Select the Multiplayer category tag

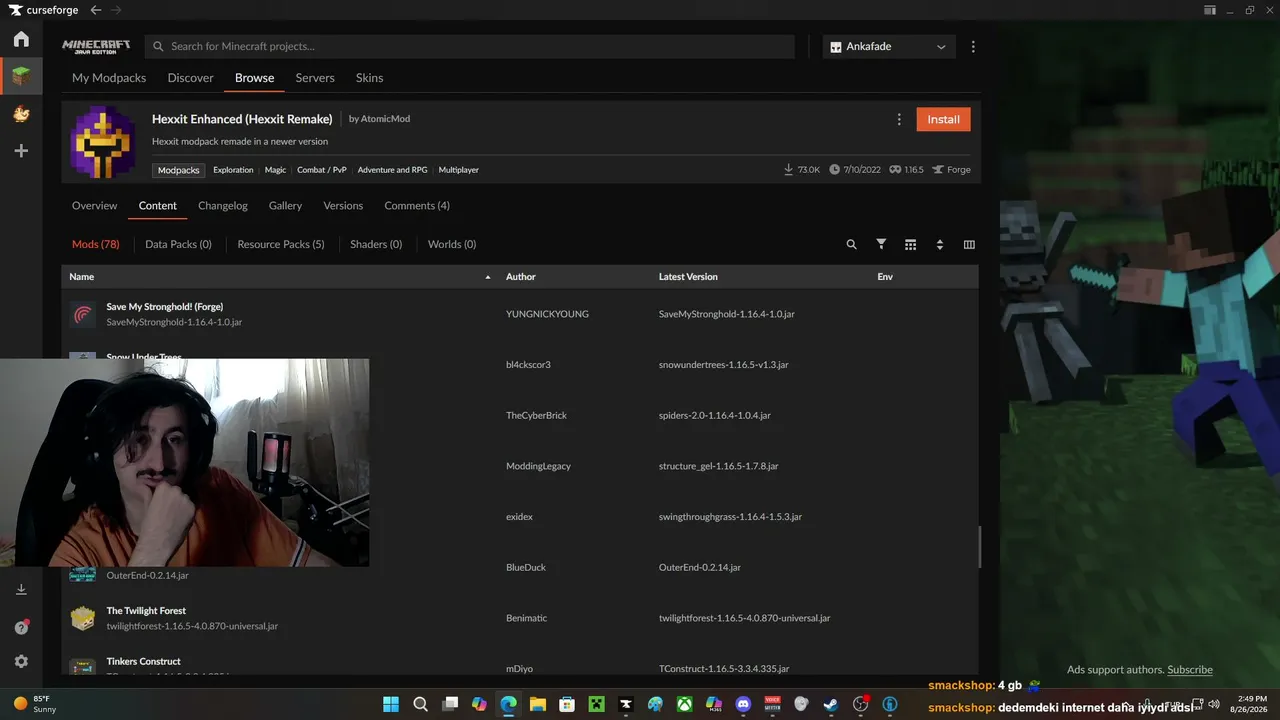pos(458,170)
